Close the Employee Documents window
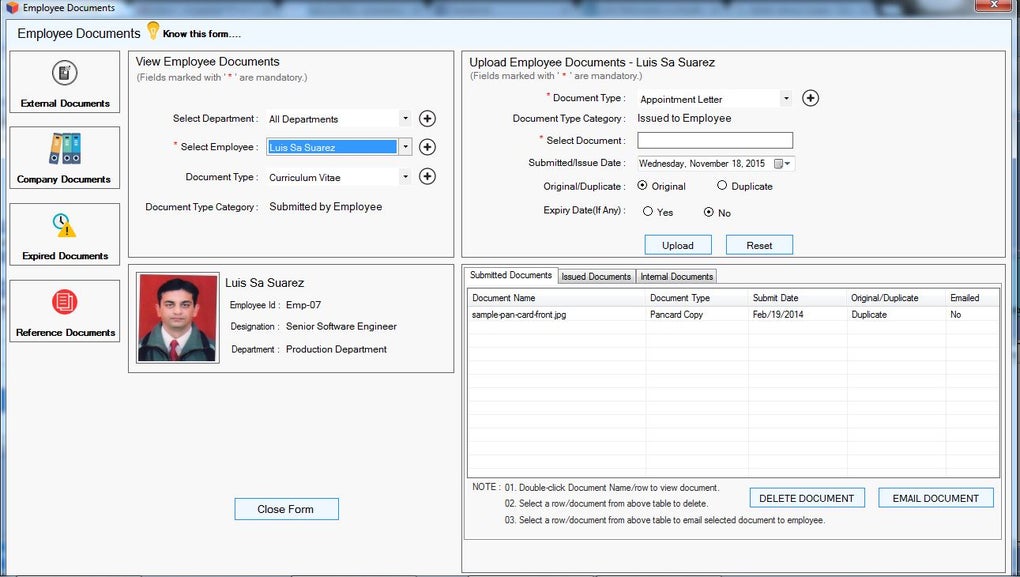This screenshot has height=577, width=1020. (x=994, y=5)
